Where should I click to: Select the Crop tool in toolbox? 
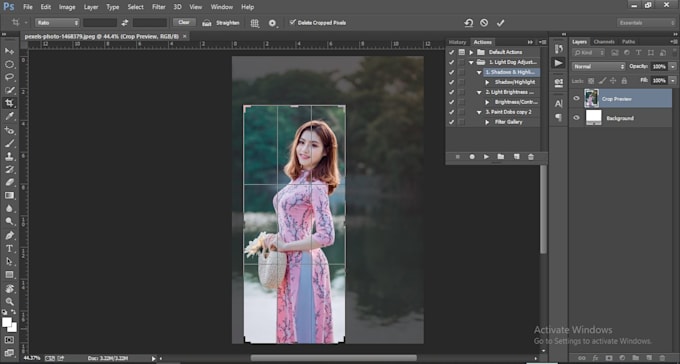[9, 103]
